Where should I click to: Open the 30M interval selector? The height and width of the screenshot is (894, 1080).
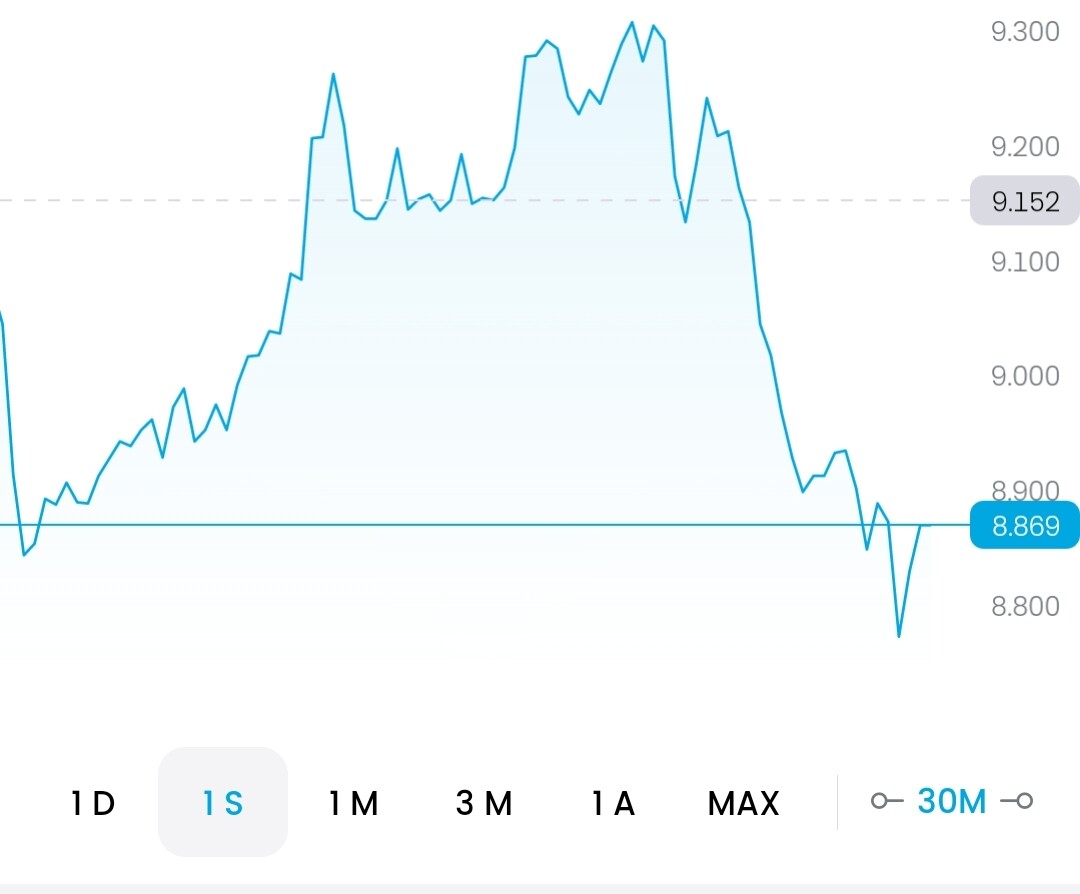[951, 801]
